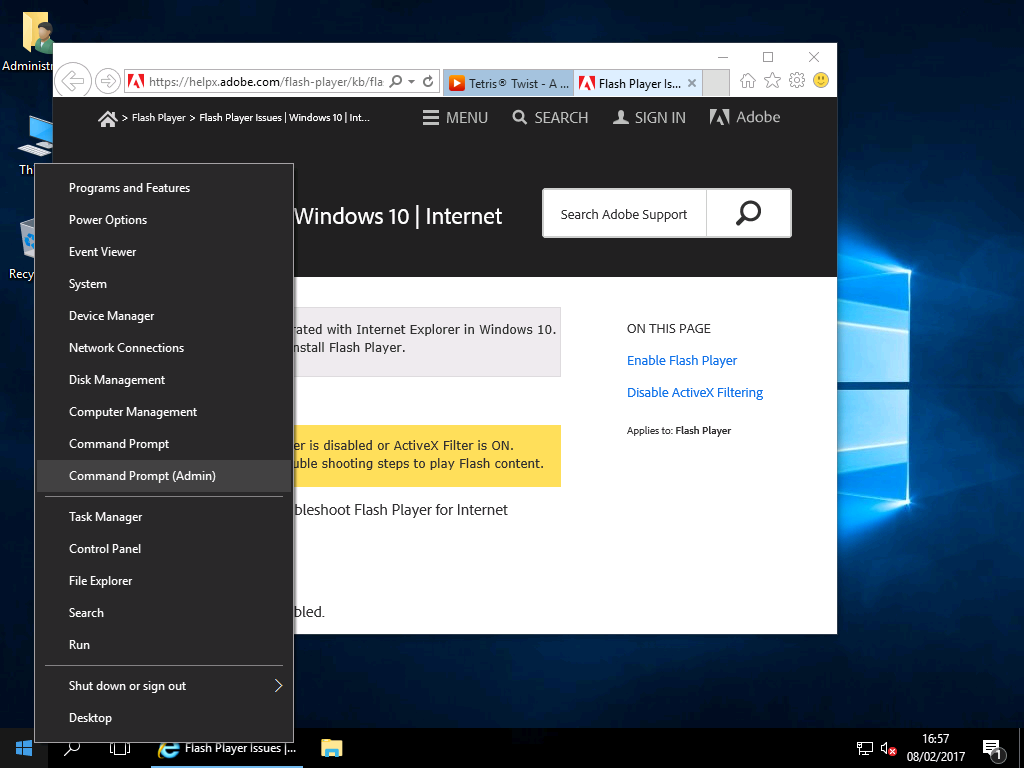The height and width of the screenshot is (768, 1024).
Task: Click the Adobe breadcrumb home icon
Action: 107,119
